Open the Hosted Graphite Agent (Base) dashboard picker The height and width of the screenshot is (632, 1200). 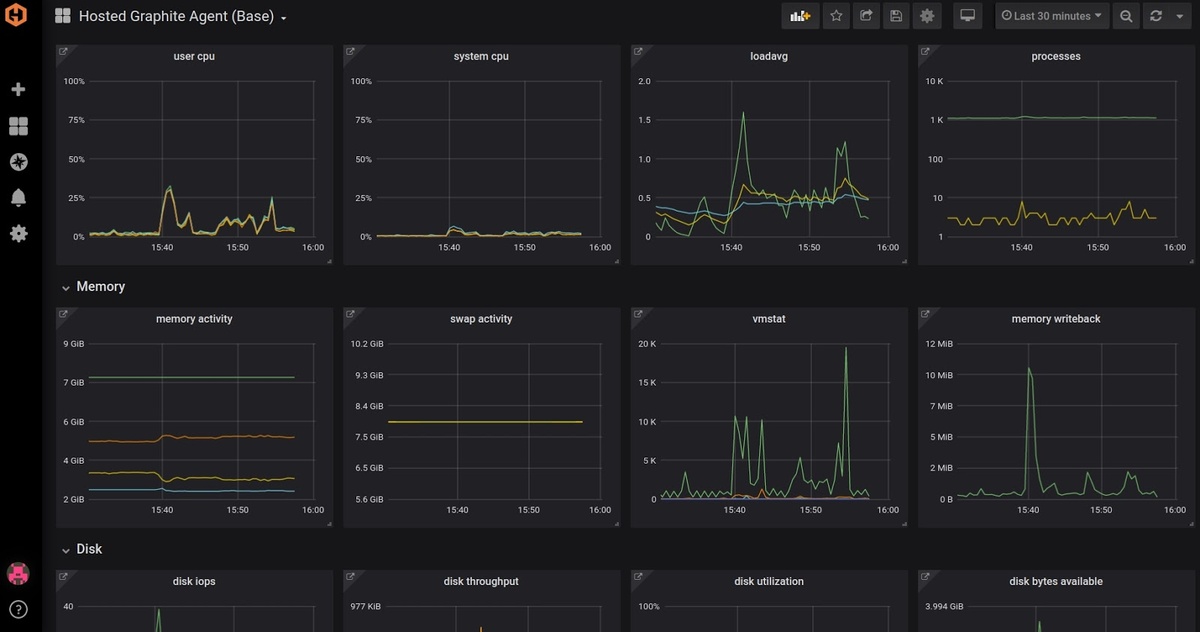(173, 16)
